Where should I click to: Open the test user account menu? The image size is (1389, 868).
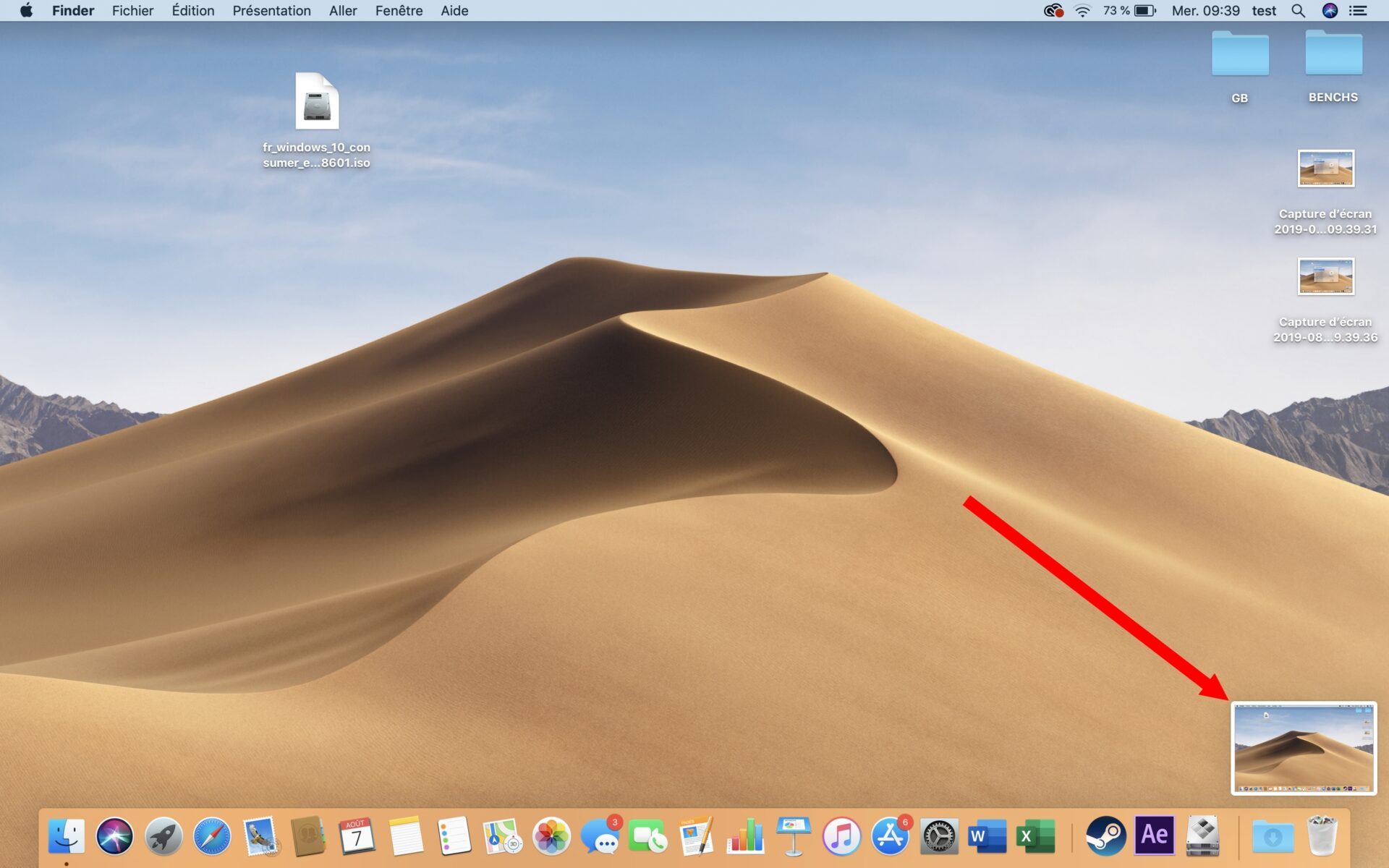(x=1264, y=11)
